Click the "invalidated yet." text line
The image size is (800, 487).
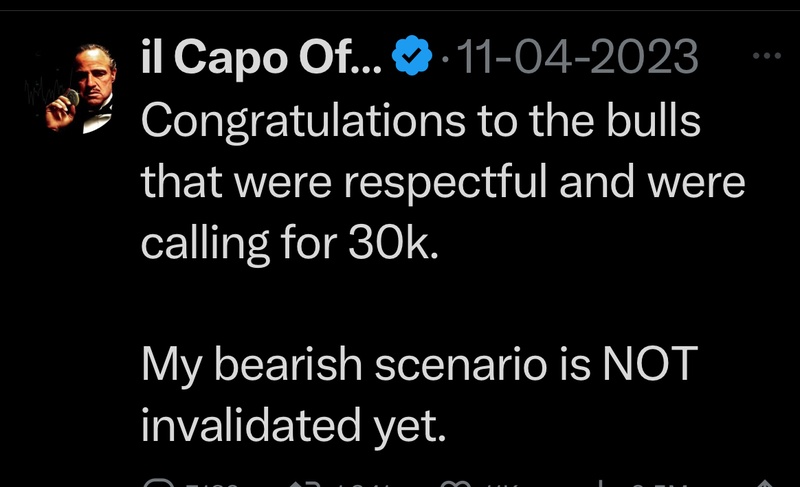(x=290, y=427)
